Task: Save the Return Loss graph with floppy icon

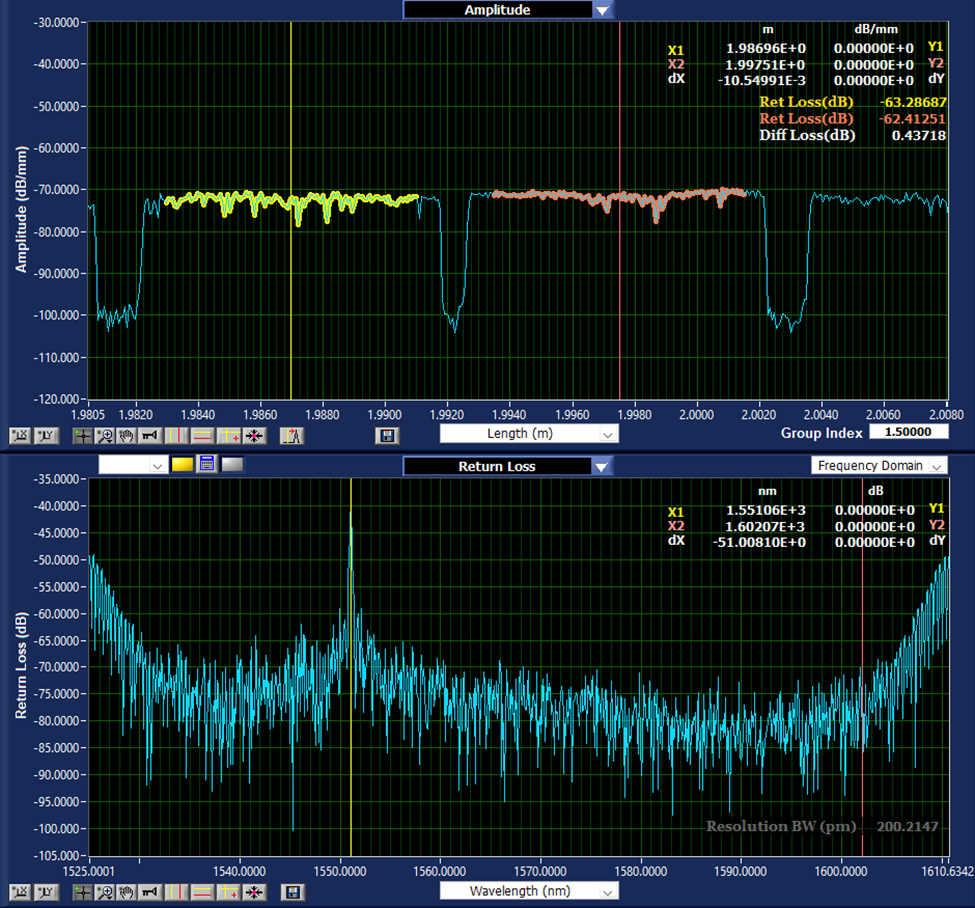Action: pyautogui.click(x=292, y=892)
